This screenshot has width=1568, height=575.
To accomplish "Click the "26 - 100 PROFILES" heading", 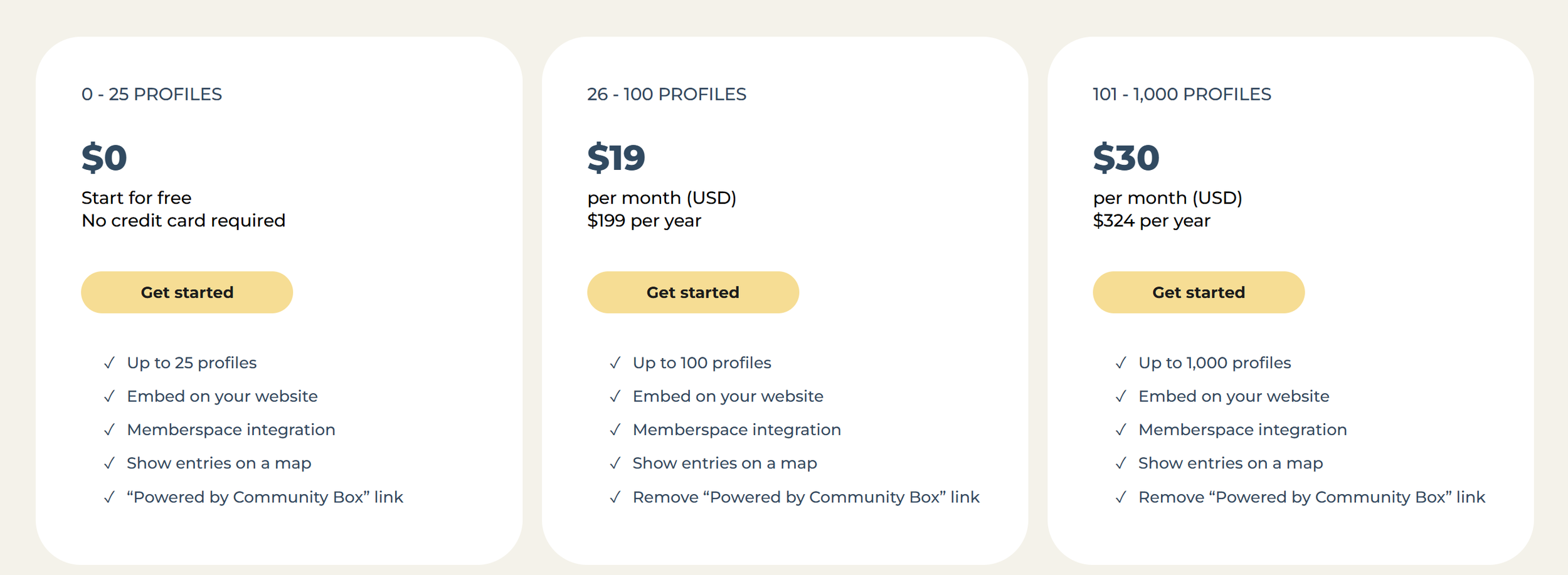I will pyautogui.click(x=666, y=94).
